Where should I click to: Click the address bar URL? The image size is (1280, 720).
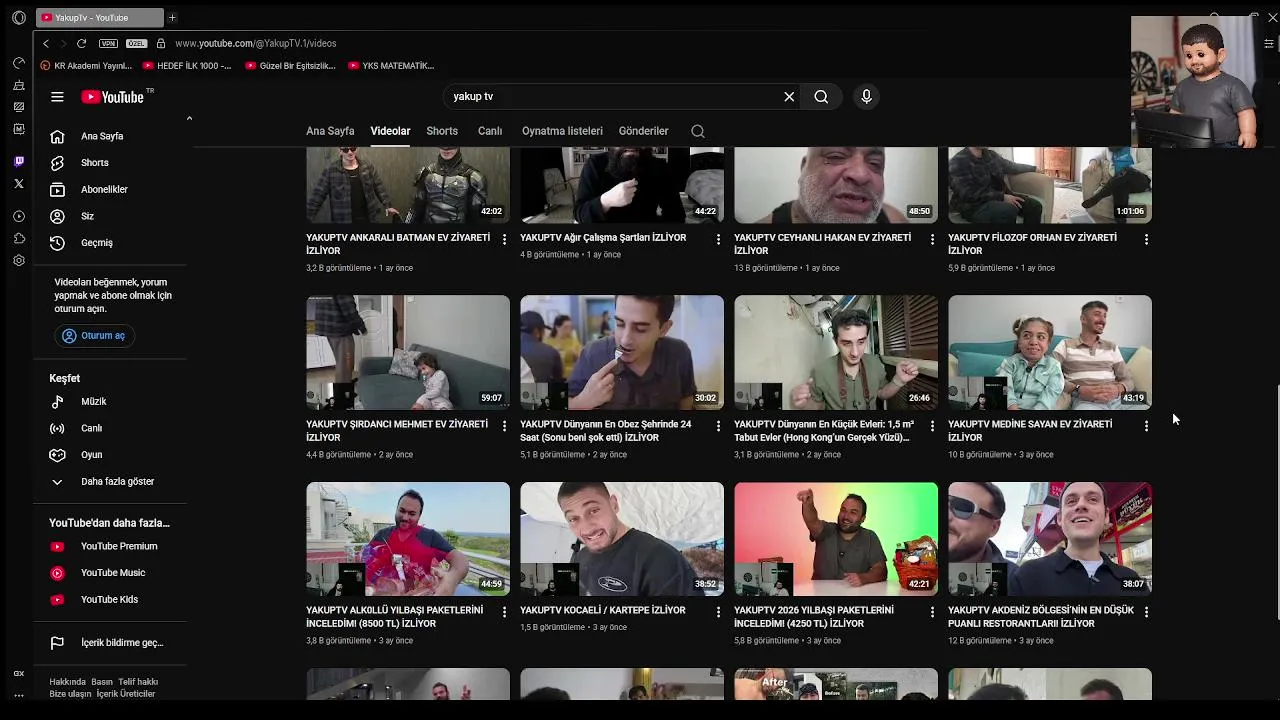pos(255,43)
